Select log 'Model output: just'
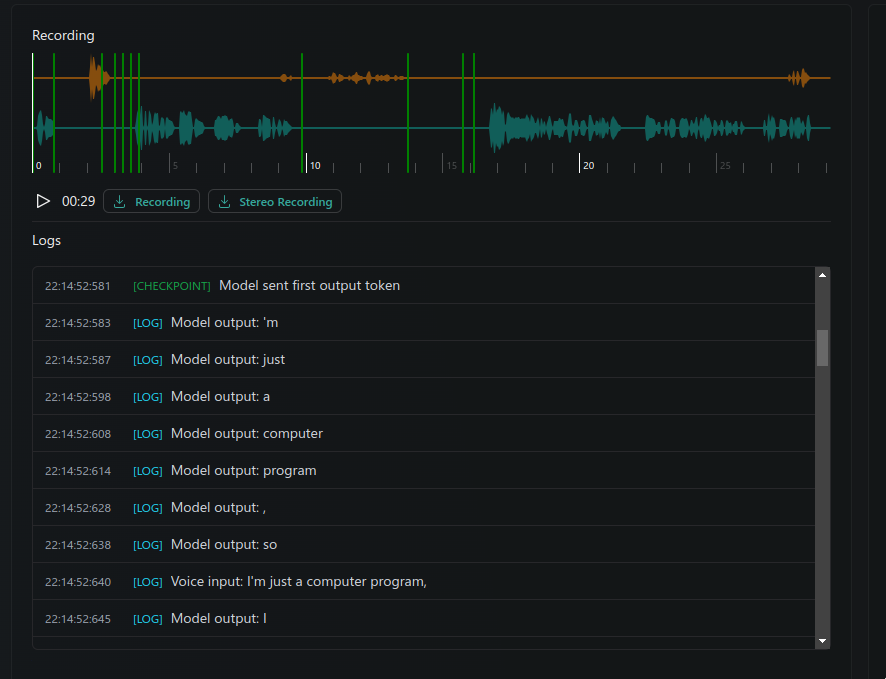This screenshot has width=886, height=679. pyautogui.click(x=424, y=359)
